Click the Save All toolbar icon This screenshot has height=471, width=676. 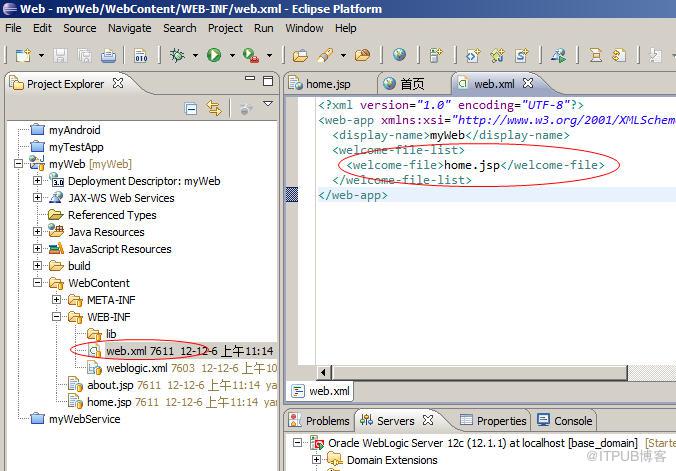(x=84, y=55)
